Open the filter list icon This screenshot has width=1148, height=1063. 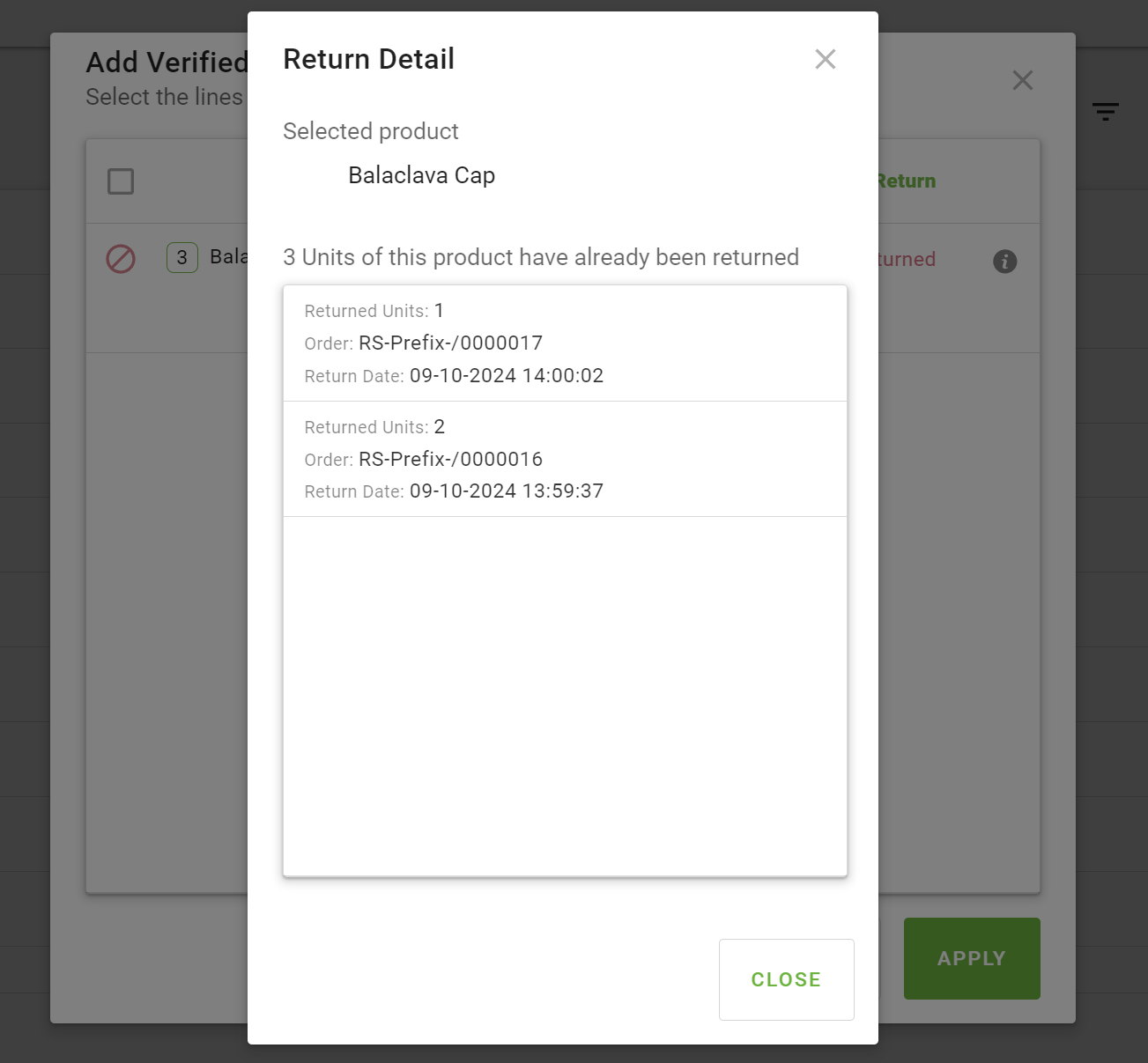(x=1106, y=111)
